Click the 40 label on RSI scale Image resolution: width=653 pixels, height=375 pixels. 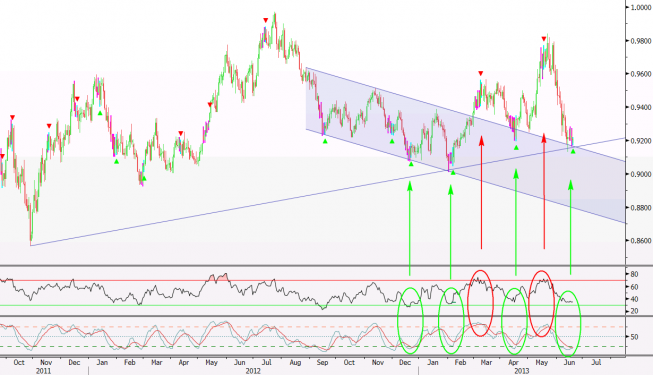click(x=634, y=299)
